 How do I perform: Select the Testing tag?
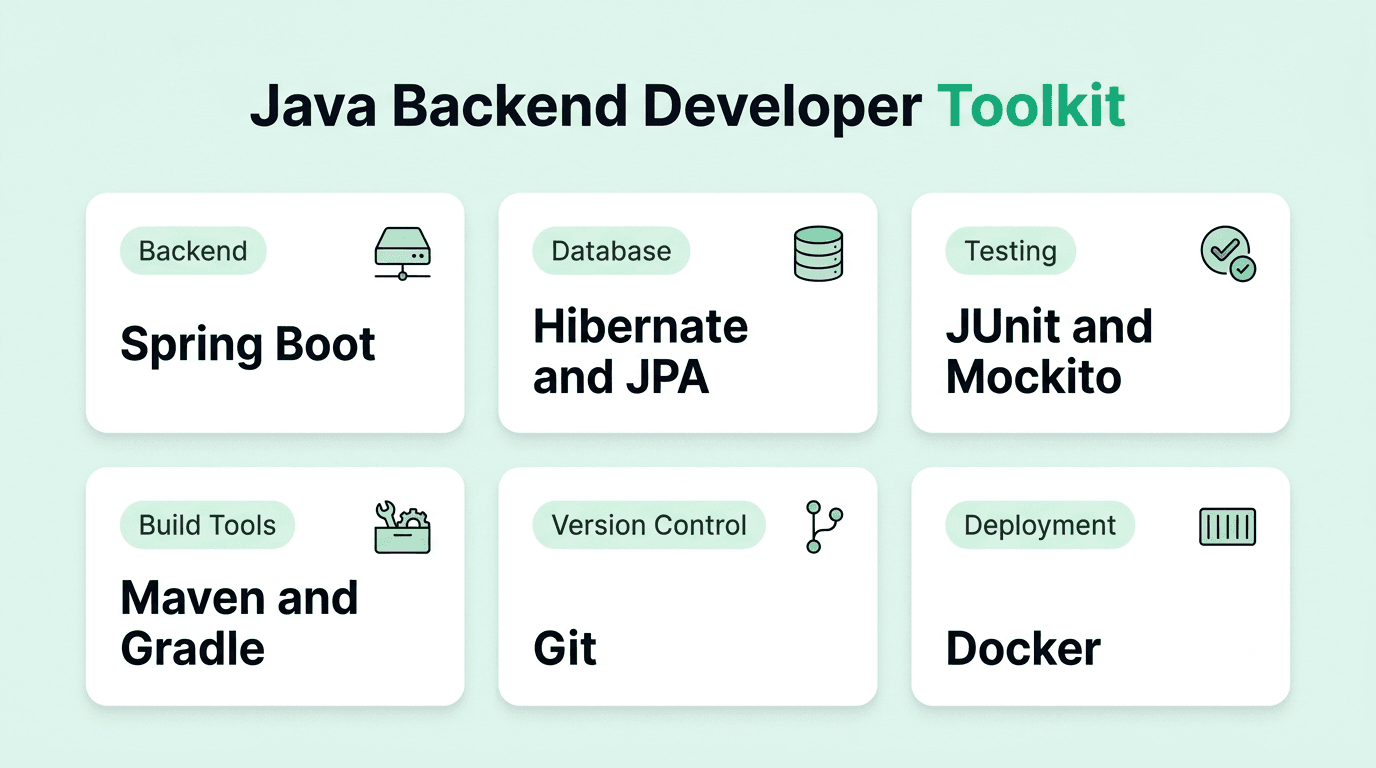pos(1010,251)
